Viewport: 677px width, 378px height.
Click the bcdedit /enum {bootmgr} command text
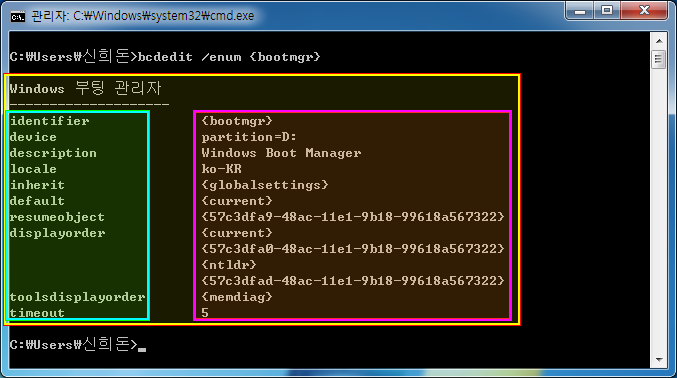click(x=229, y=57)
